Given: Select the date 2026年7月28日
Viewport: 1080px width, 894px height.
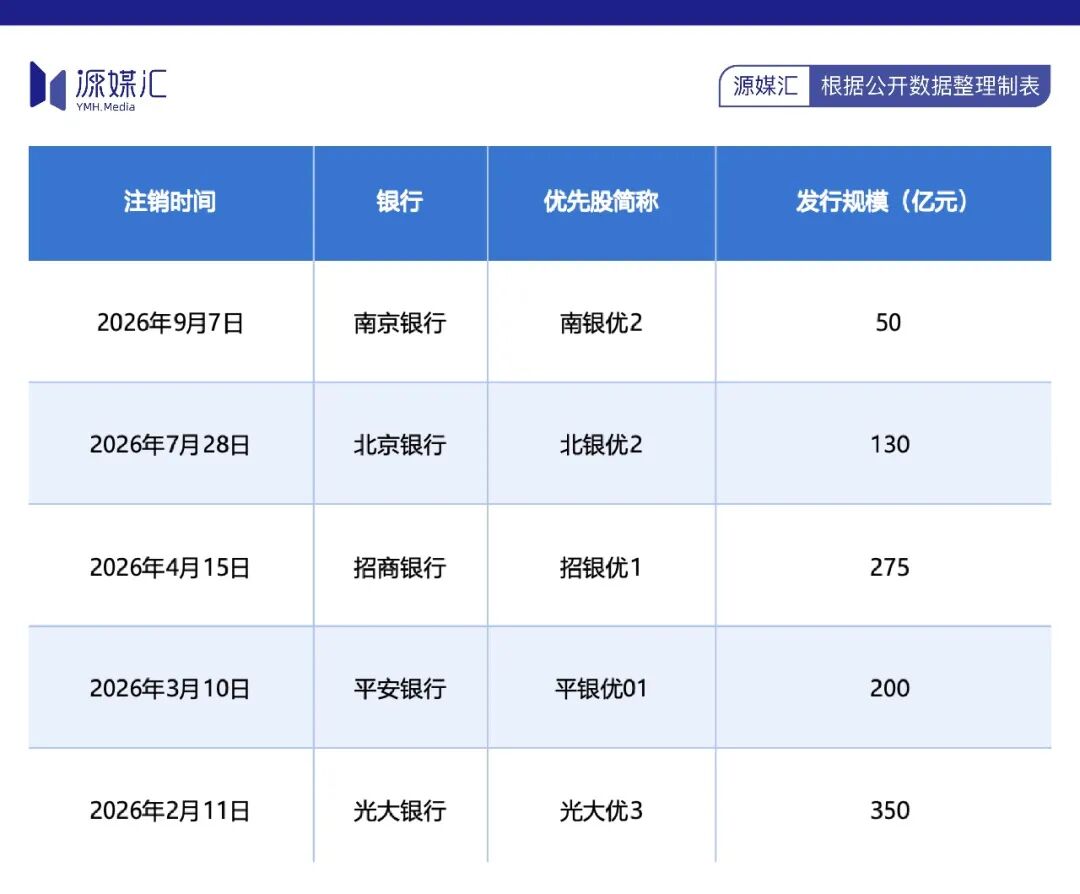Looking at the screenshot, I should pos(170,444).
